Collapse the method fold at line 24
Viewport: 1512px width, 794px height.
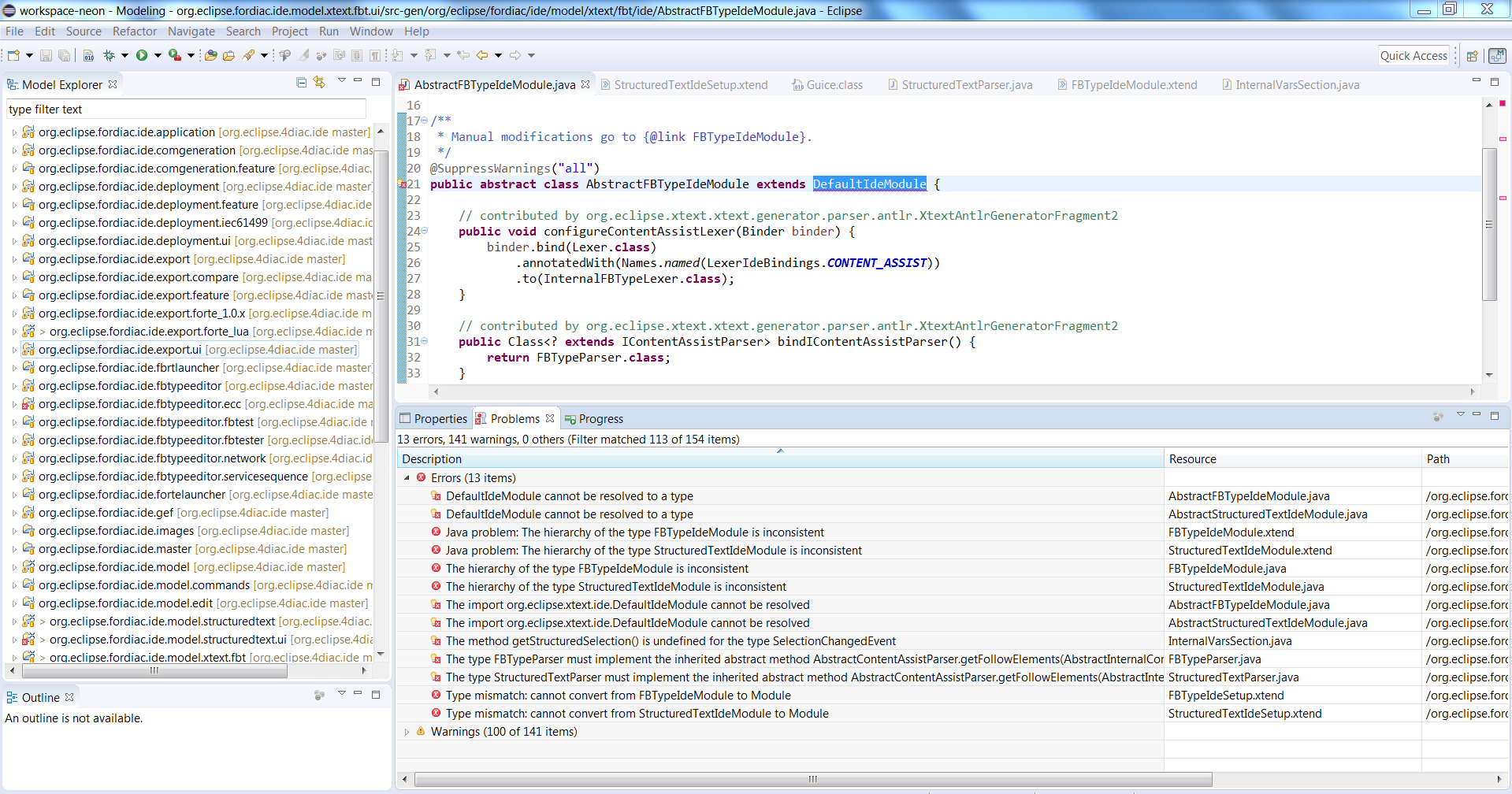424,231
